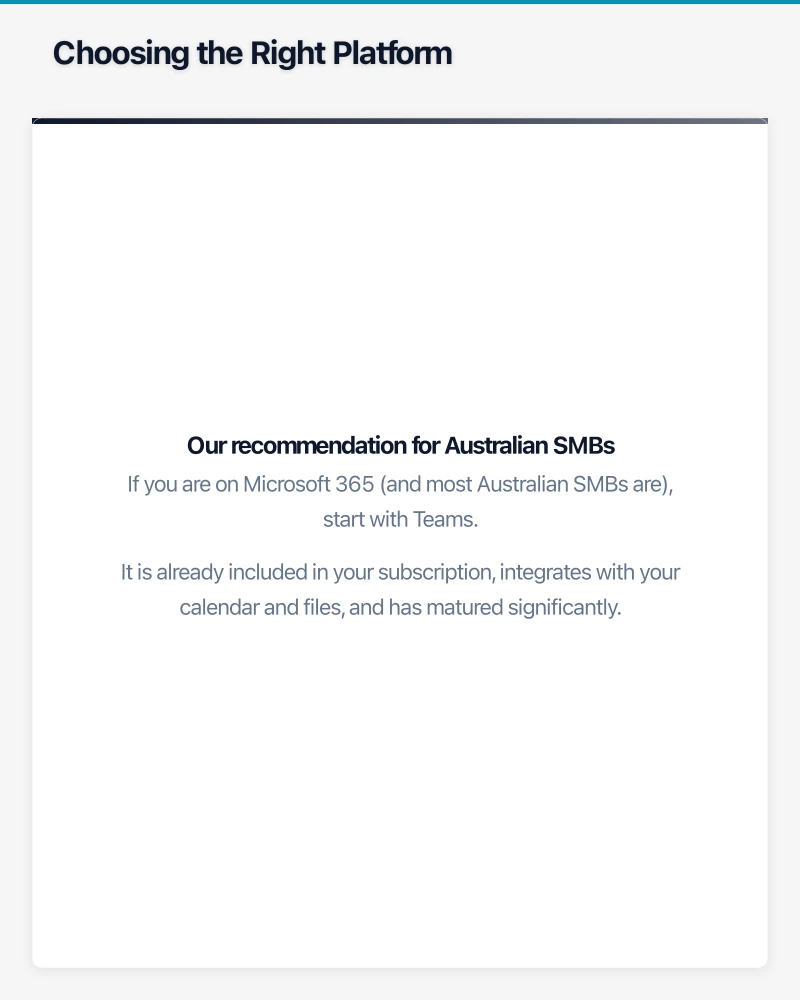Click the "Choosing the Right Platform" title
The width and height of the screenshot is (800, 1000).
(x=252, y=53)
